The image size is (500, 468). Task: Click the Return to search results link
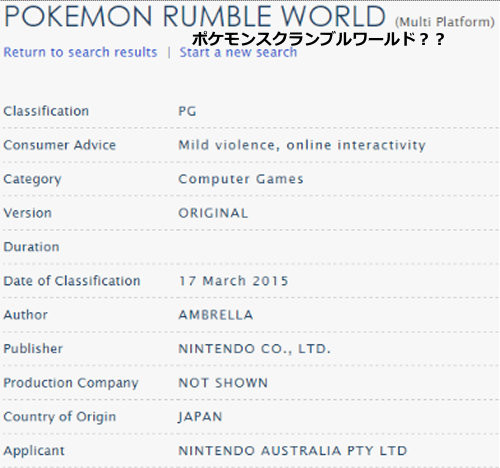pyautogui.click(x=80, y=52)
